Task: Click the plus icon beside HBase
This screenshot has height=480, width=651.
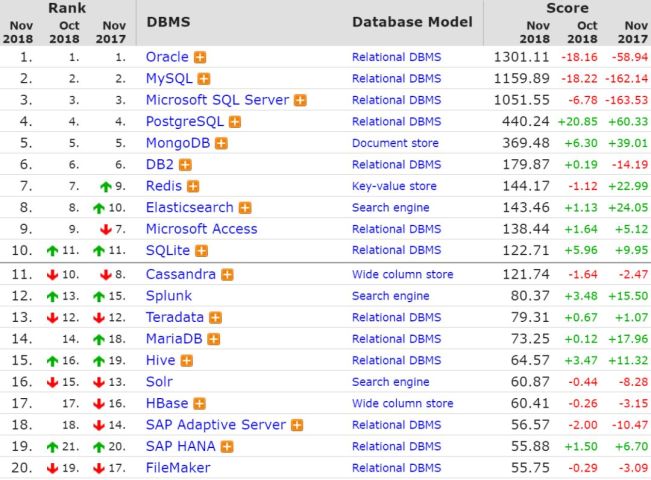Action: [x=200, y=404]
